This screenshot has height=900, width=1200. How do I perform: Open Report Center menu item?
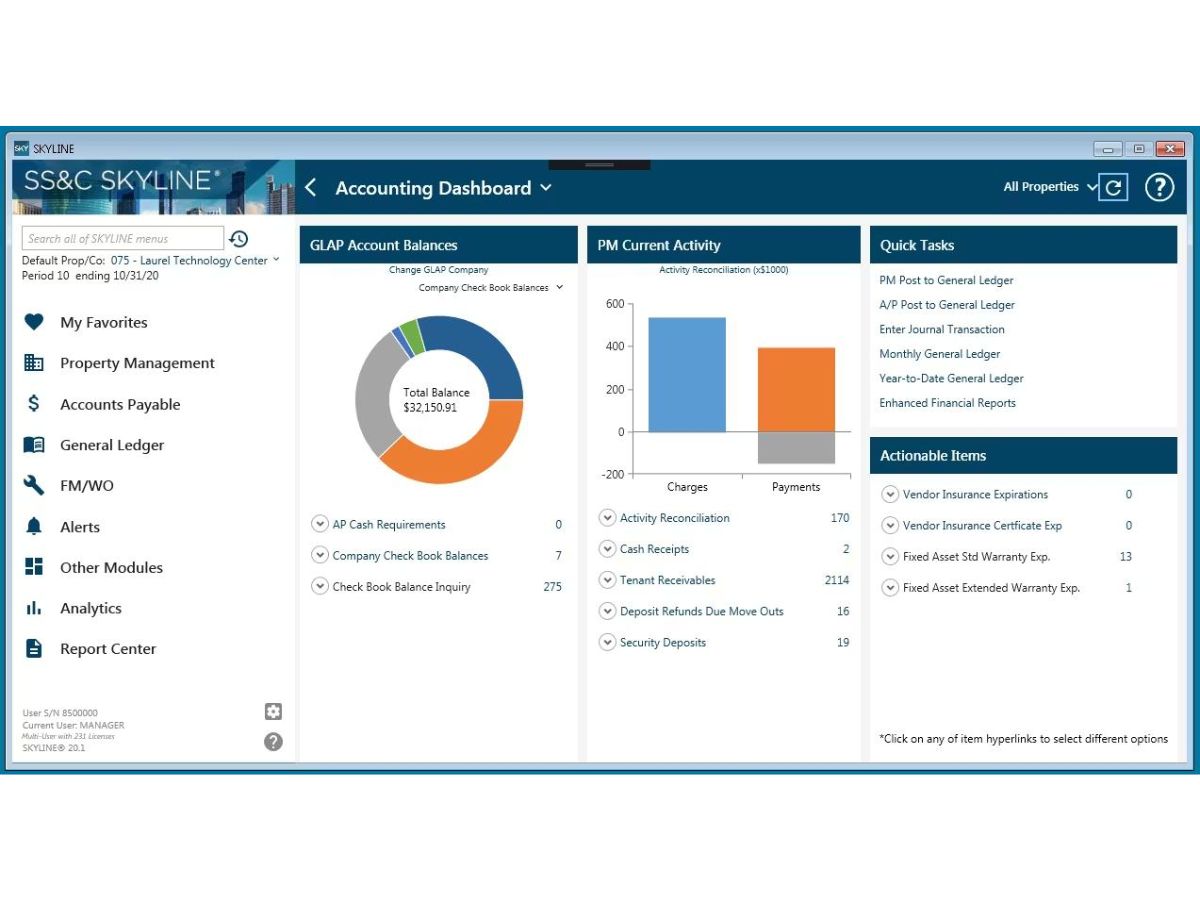(108, 649)
